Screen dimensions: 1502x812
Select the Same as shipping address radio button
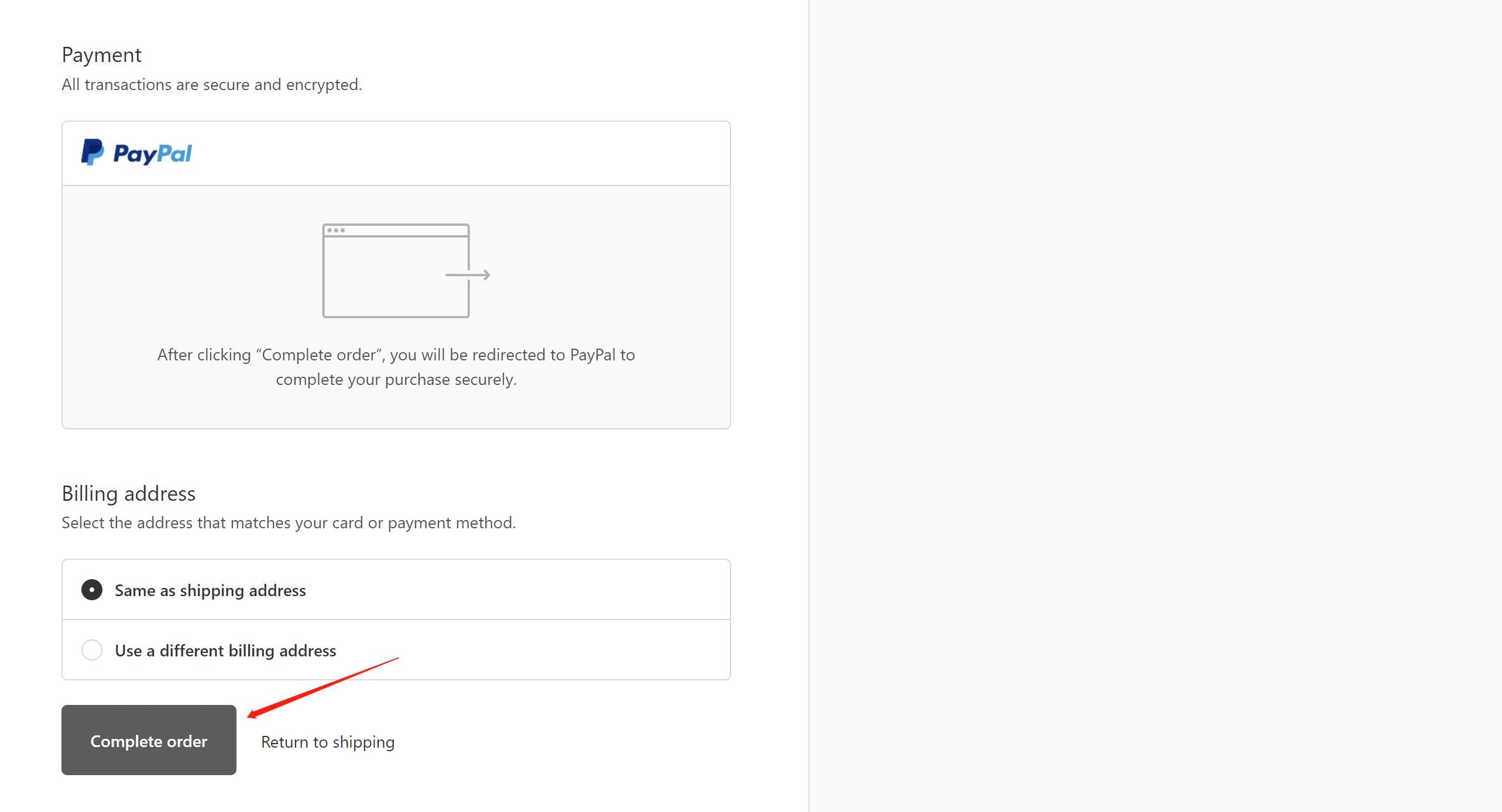[x=92, y=590]
